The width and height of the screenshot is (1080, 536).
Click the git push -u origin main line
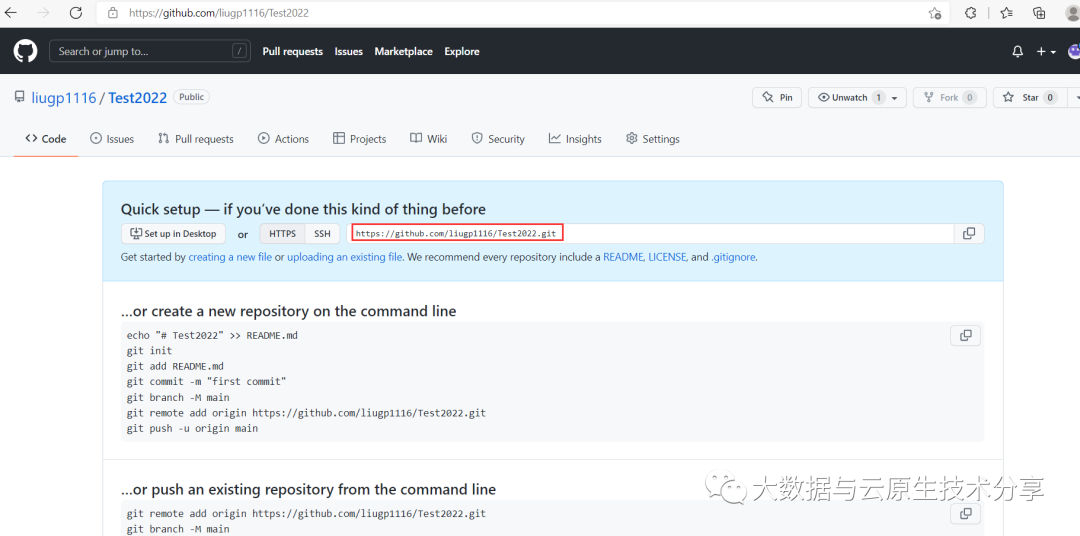click(192, 429)
